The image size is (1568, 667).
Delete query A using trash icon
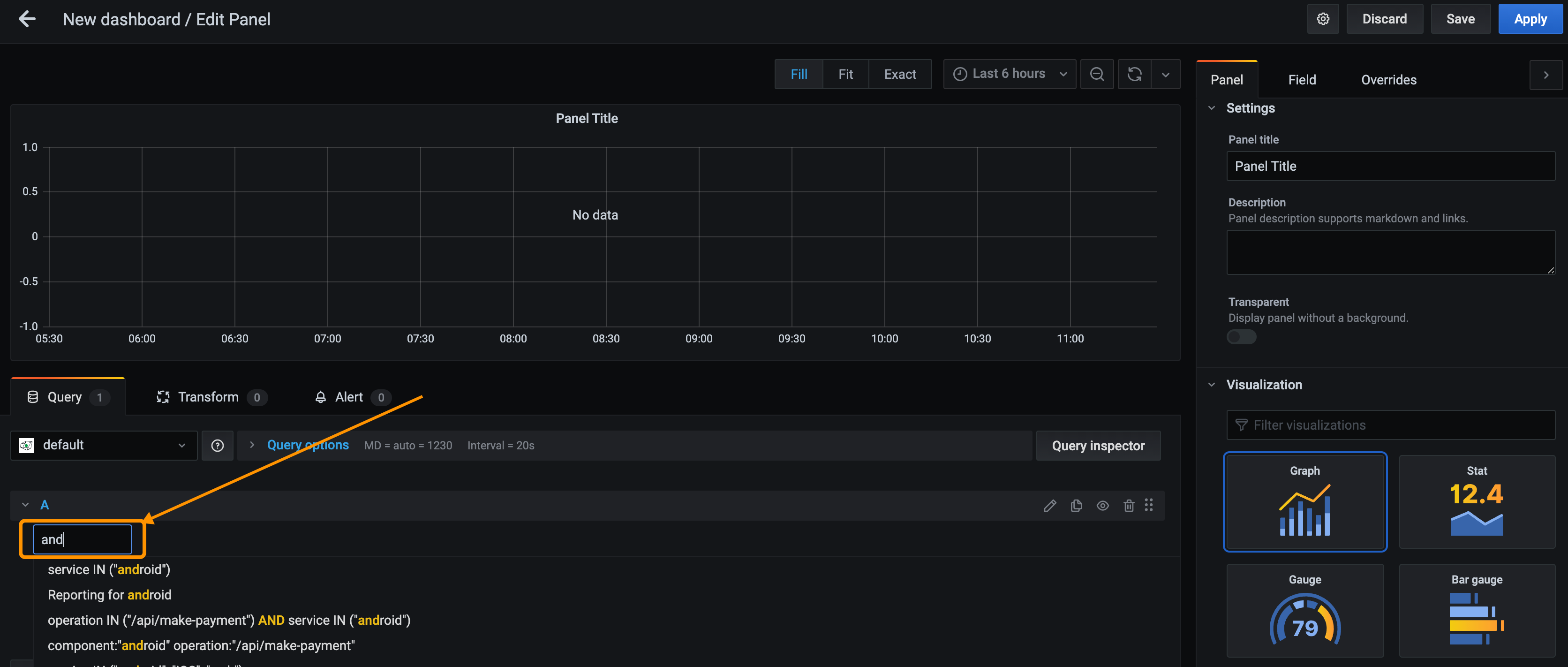1129,506
